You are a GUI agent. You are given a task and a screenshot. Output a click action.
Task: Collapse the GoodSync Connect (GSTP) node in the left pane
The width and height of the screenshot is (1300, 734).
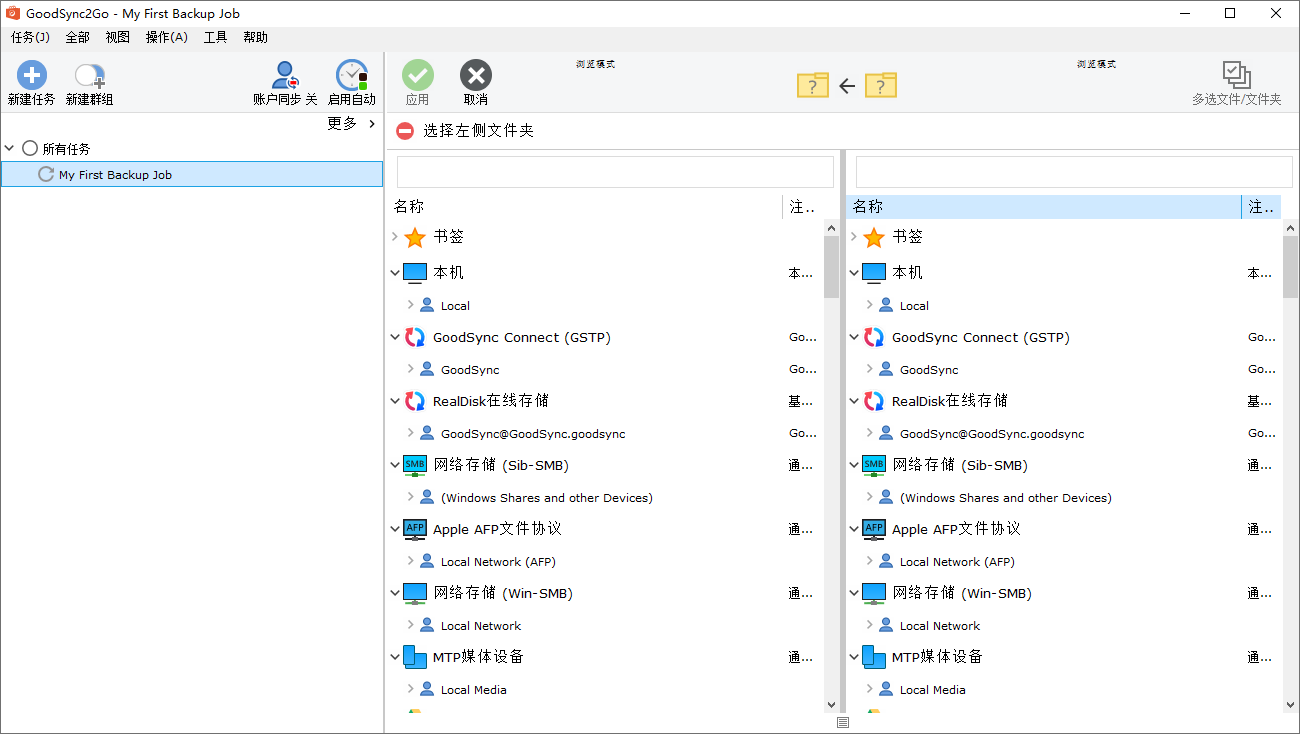click(395, 337)
